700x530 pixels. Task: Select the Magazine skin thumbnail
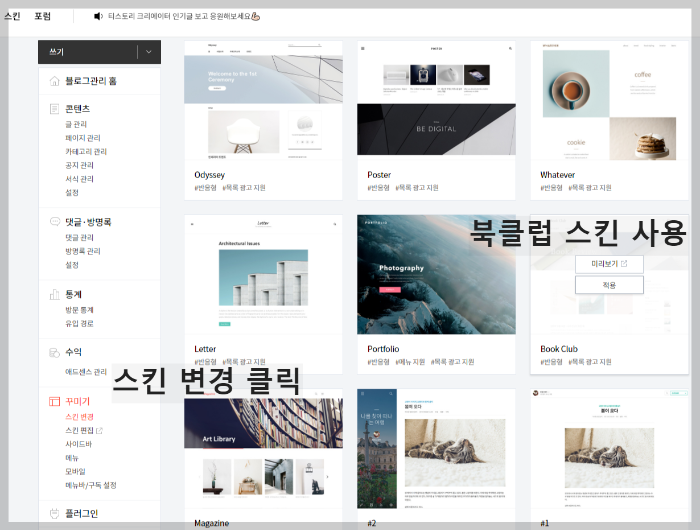[x=263, y=449]
